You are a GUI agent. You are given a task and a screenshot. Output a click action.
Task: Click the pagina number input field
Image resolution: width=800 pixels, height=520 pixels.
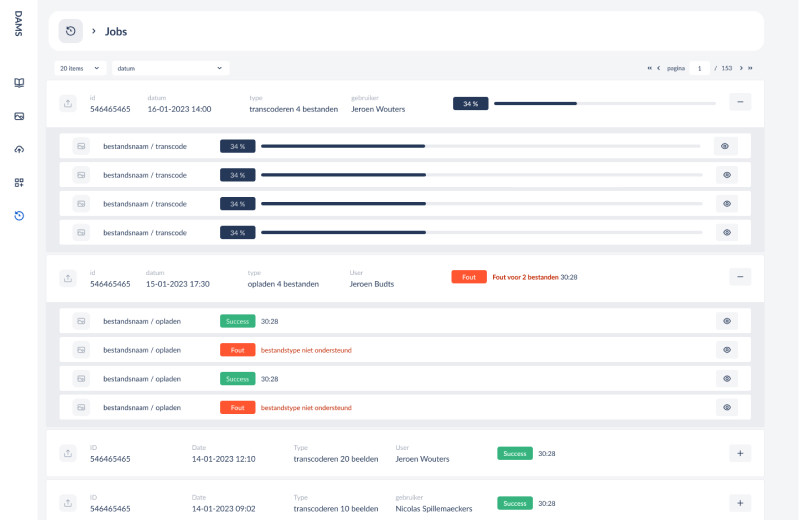coord(700,68)
